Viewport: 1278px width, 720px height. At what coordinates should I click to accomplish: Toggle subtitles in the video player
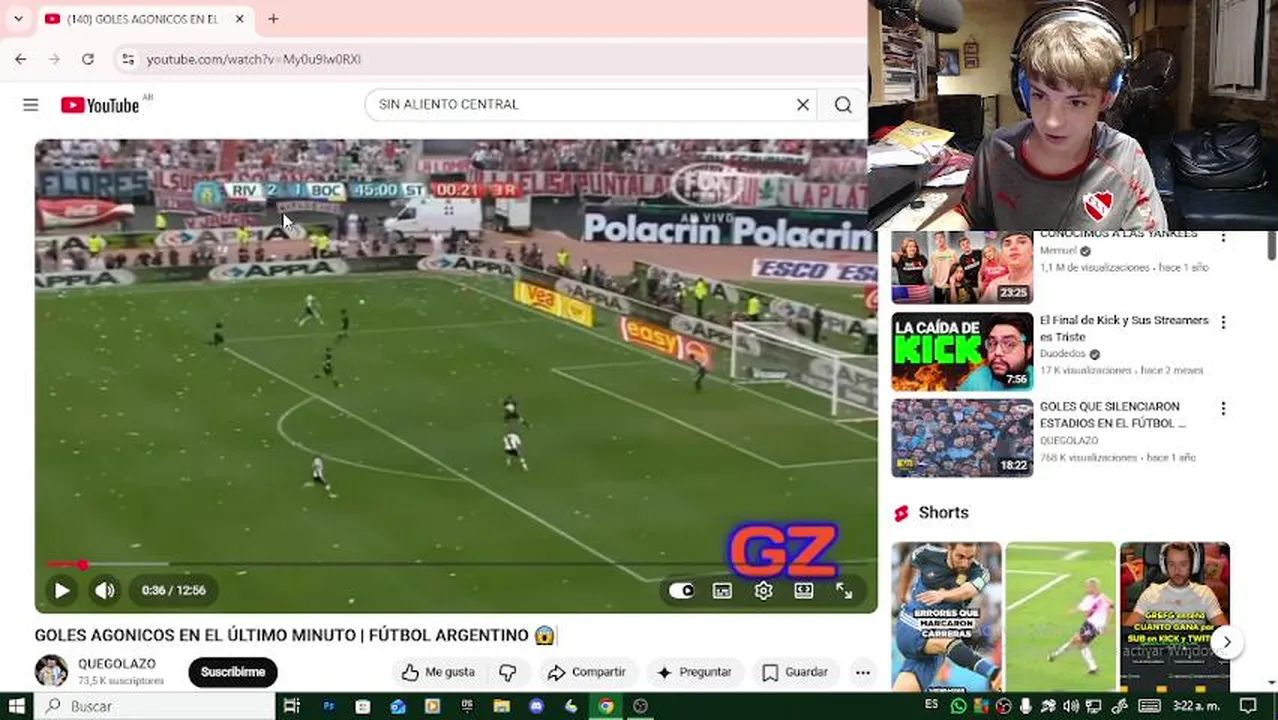coord(722,590)
